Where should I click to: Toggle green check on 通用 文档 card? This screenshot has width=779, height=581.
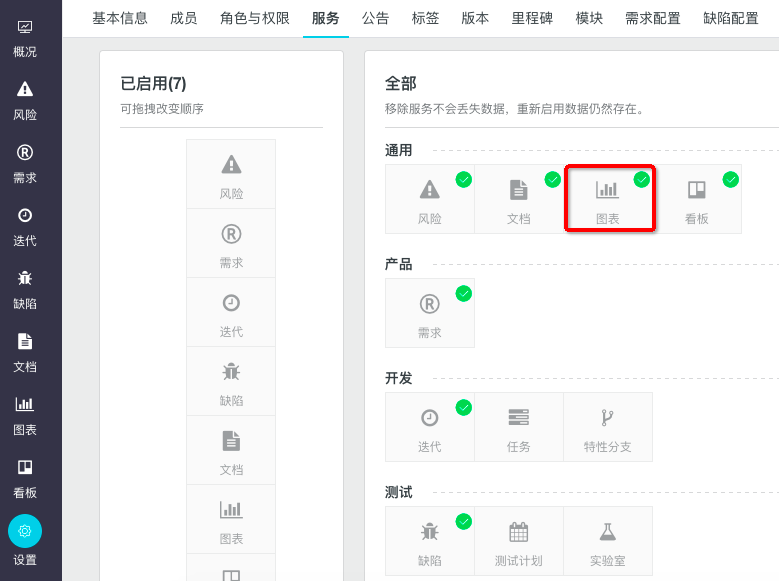(552, 179)
